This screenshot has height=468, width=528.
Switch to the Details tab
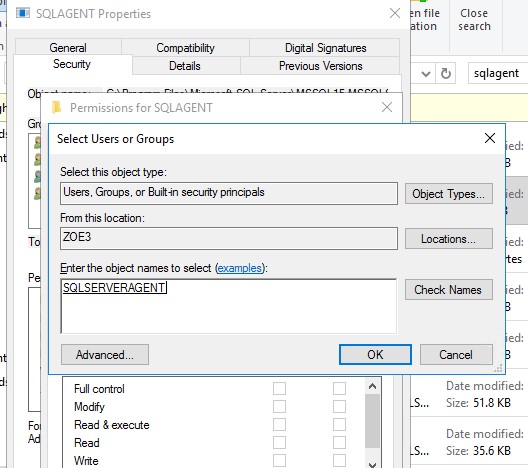click(x=185, y=66)
